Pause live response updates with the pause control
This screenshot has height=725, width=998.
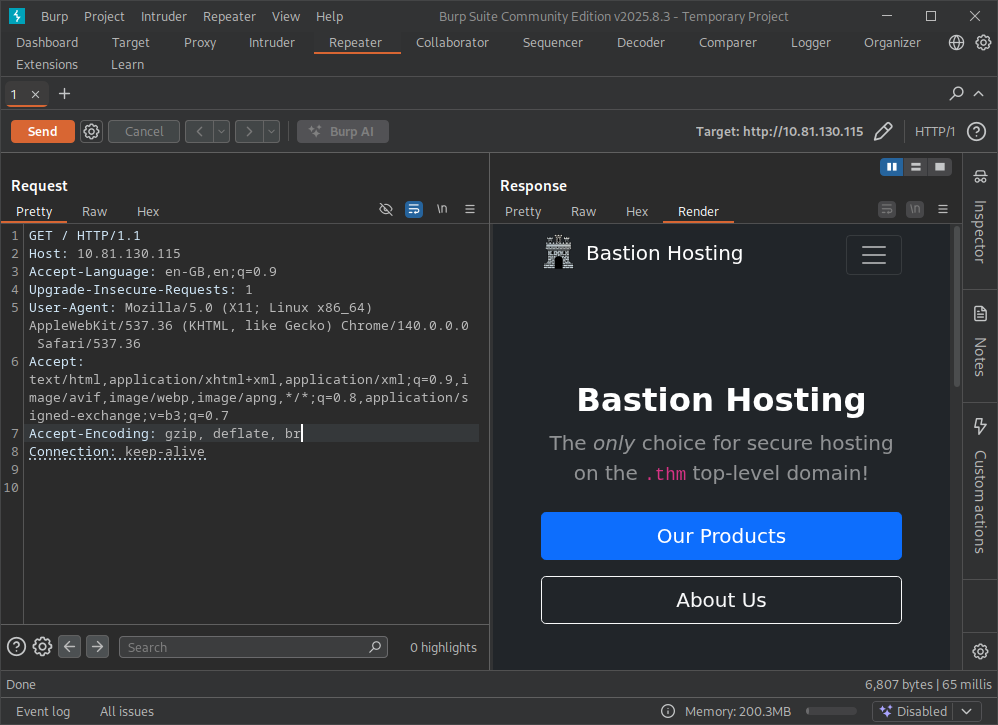point(891,166)
